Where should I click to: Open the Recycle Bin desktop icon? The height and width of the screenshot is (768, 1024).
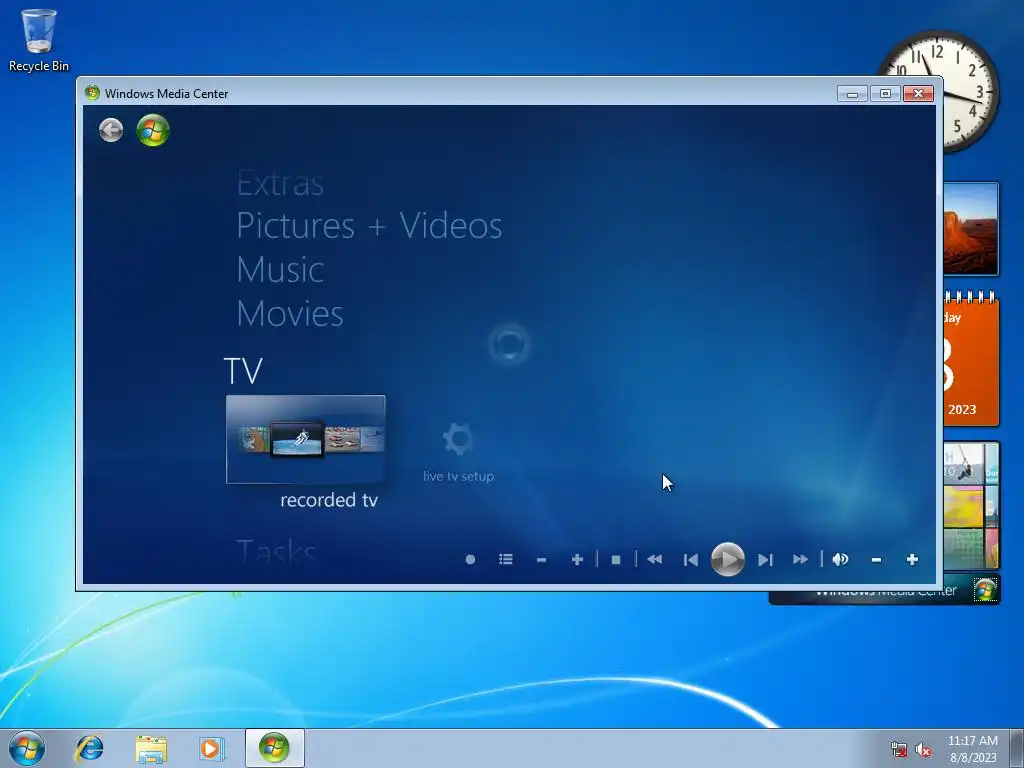click(x=39, y=39)
